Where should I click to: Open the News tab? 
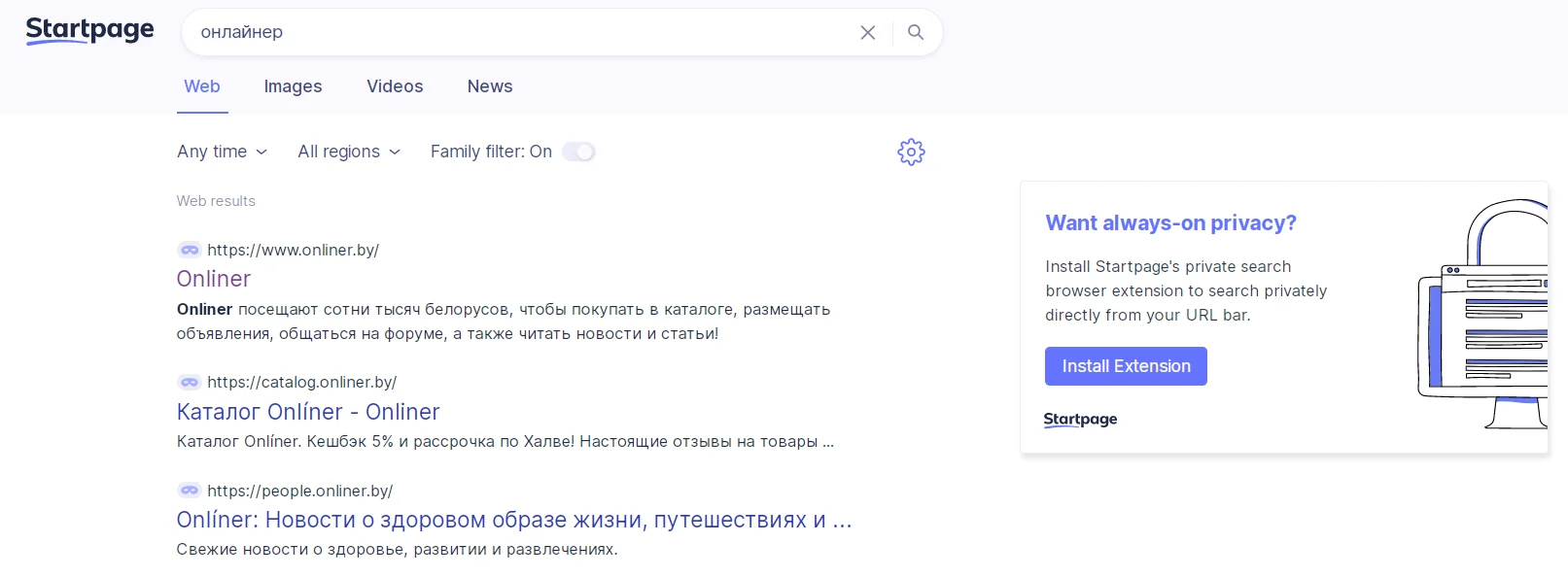pos(490,86)
